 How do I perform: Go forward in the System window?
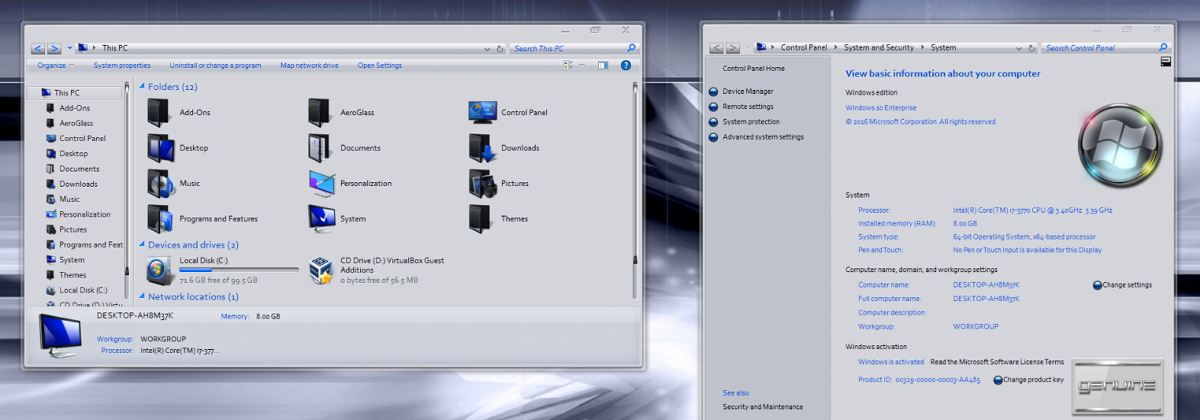pyautogui.click(x=733, y=47)
